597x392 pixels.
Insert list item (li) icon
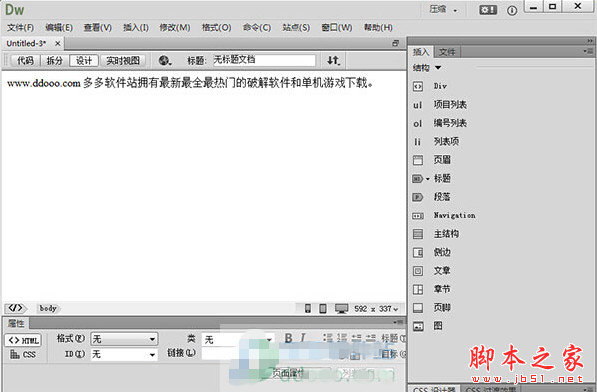tap(418, 142)
